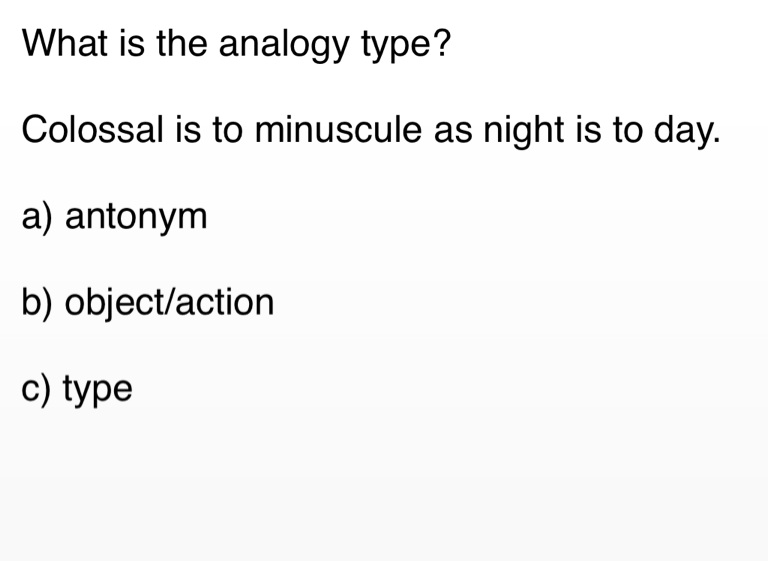
Task: Click the 'c)' option label
Action: tap(36, 389)
